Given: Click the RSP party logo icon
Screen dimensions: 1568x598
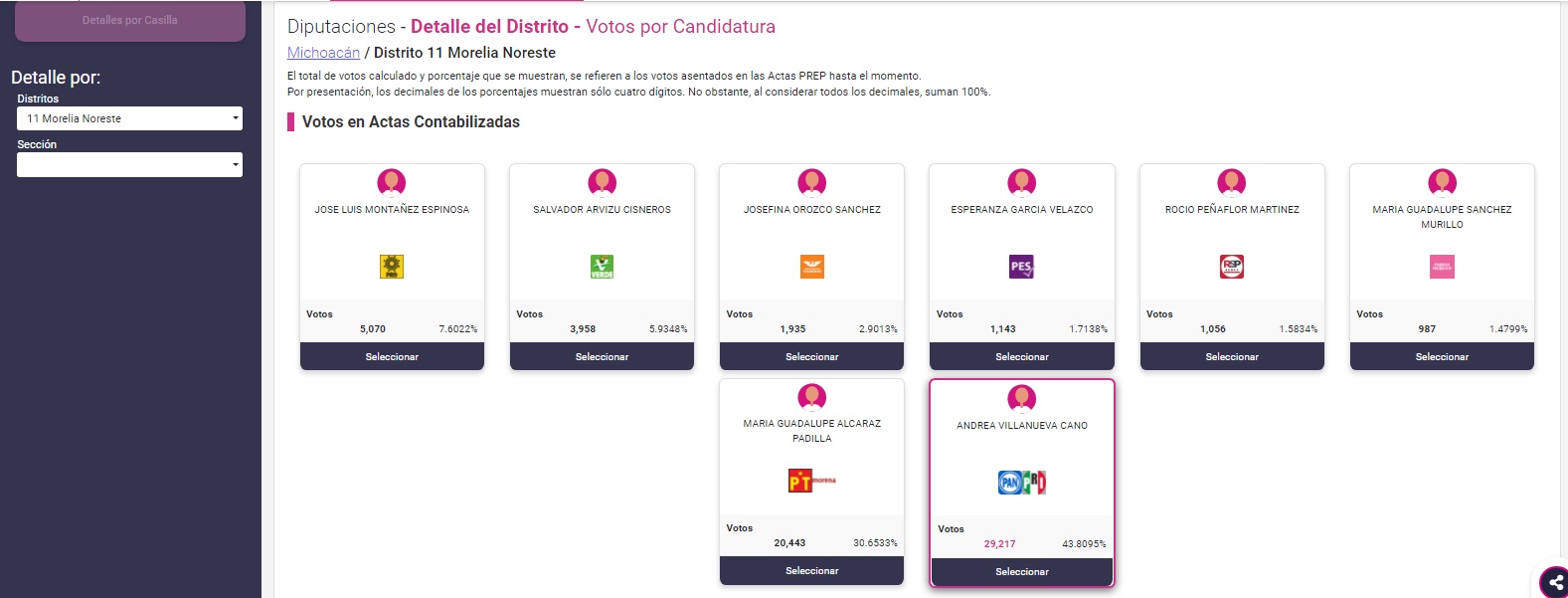Looking at the screenshot, I should (x=1232, y=267).
